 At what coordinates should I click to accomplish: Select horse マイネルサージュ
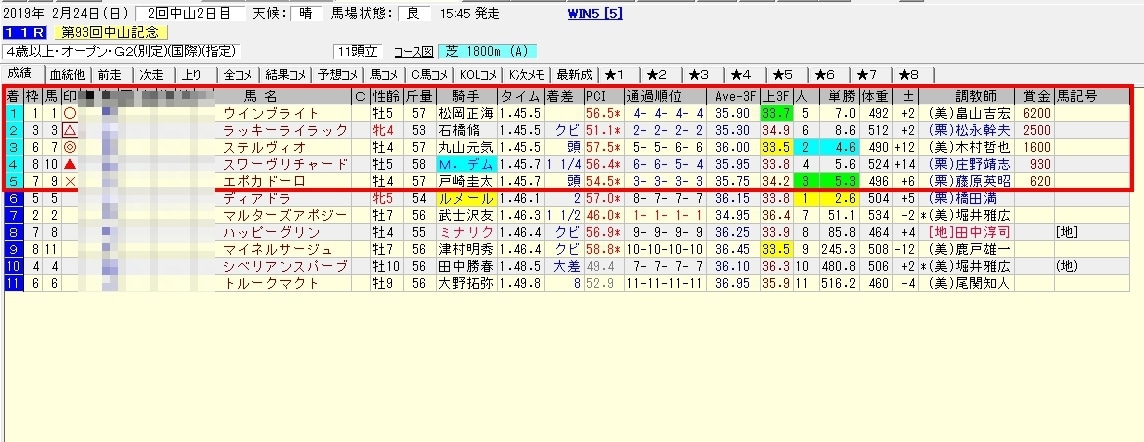coord(279,249)
